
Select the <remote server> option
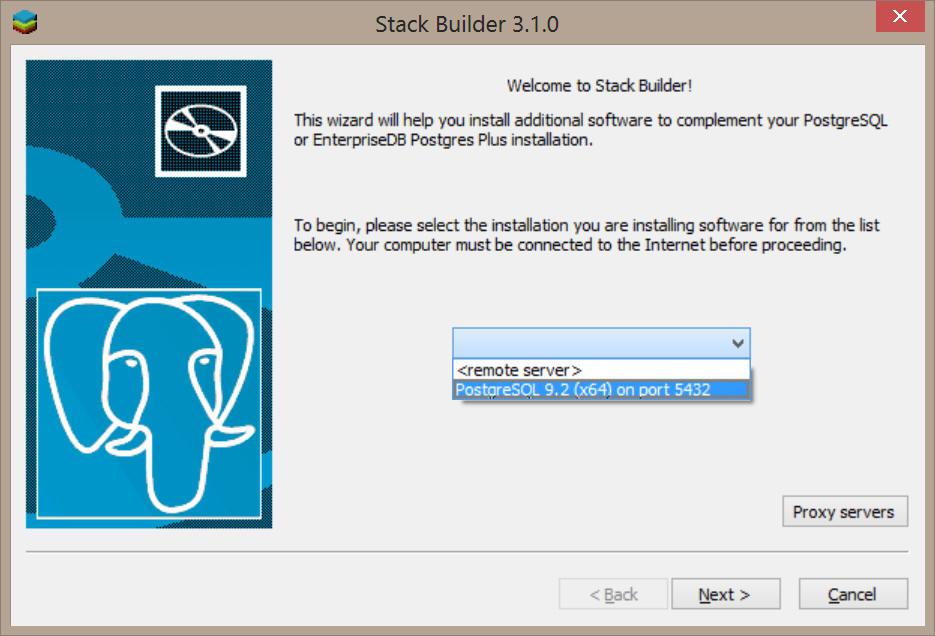[601, 370]
